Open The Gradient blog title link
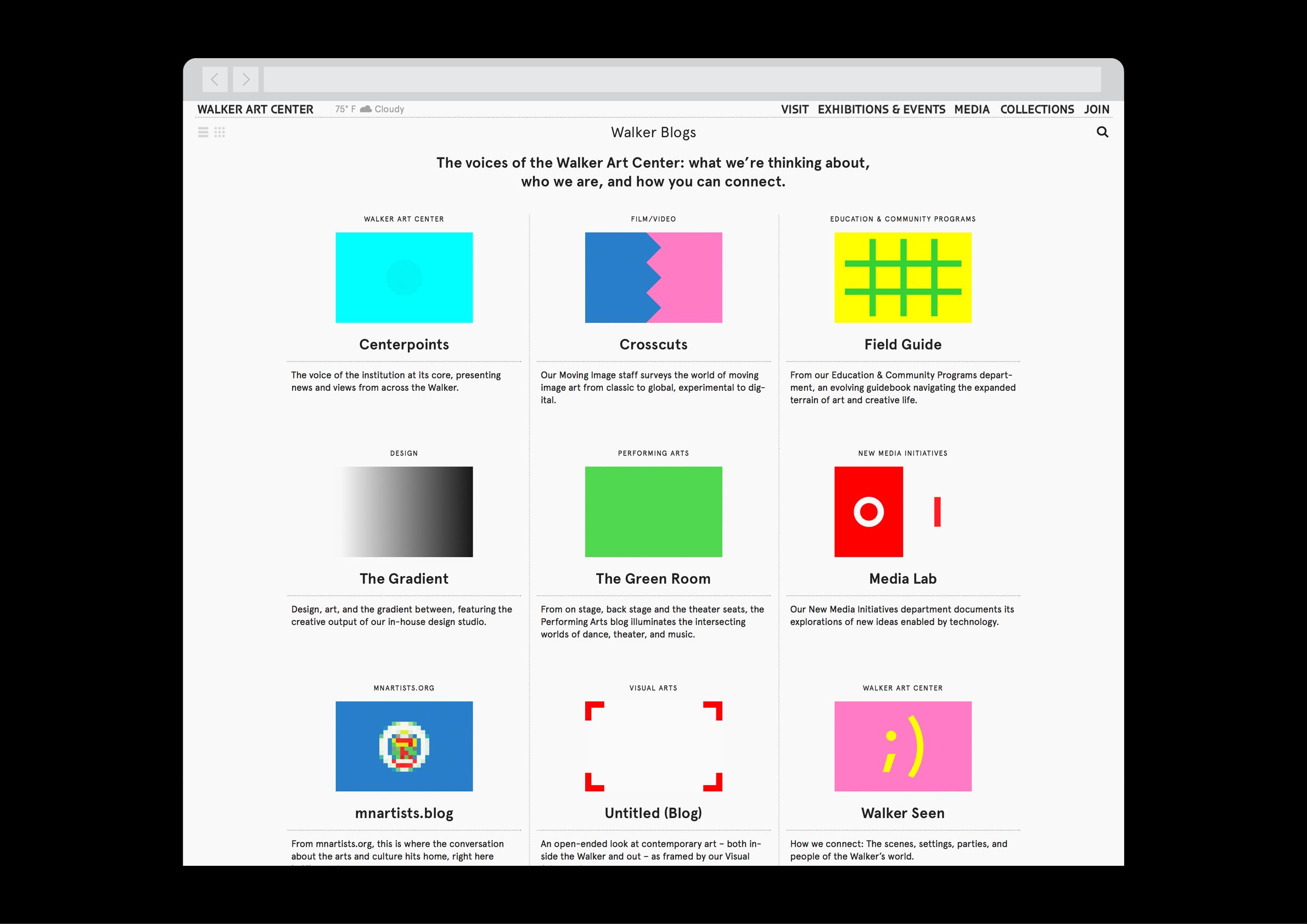1307x924 pixels. [x=403, y=579]
